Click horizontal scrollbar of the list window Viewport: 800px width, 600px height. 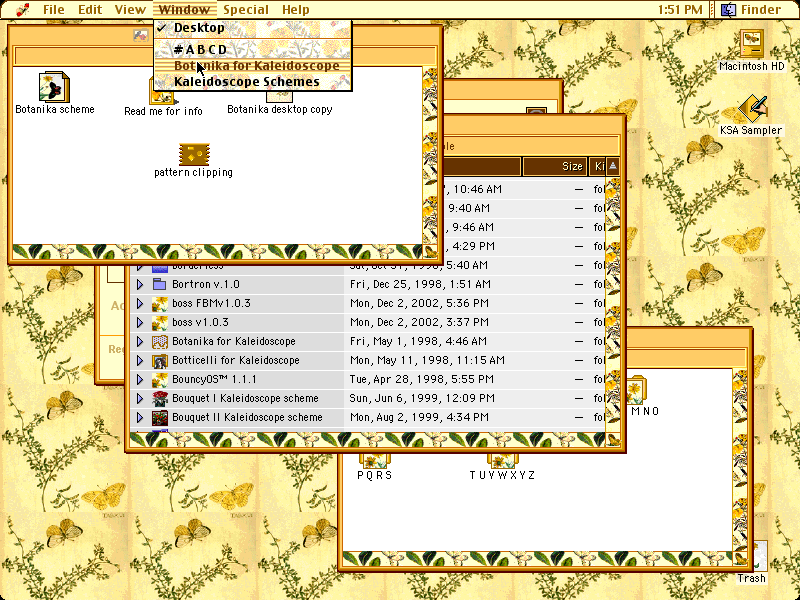point(366,440)
